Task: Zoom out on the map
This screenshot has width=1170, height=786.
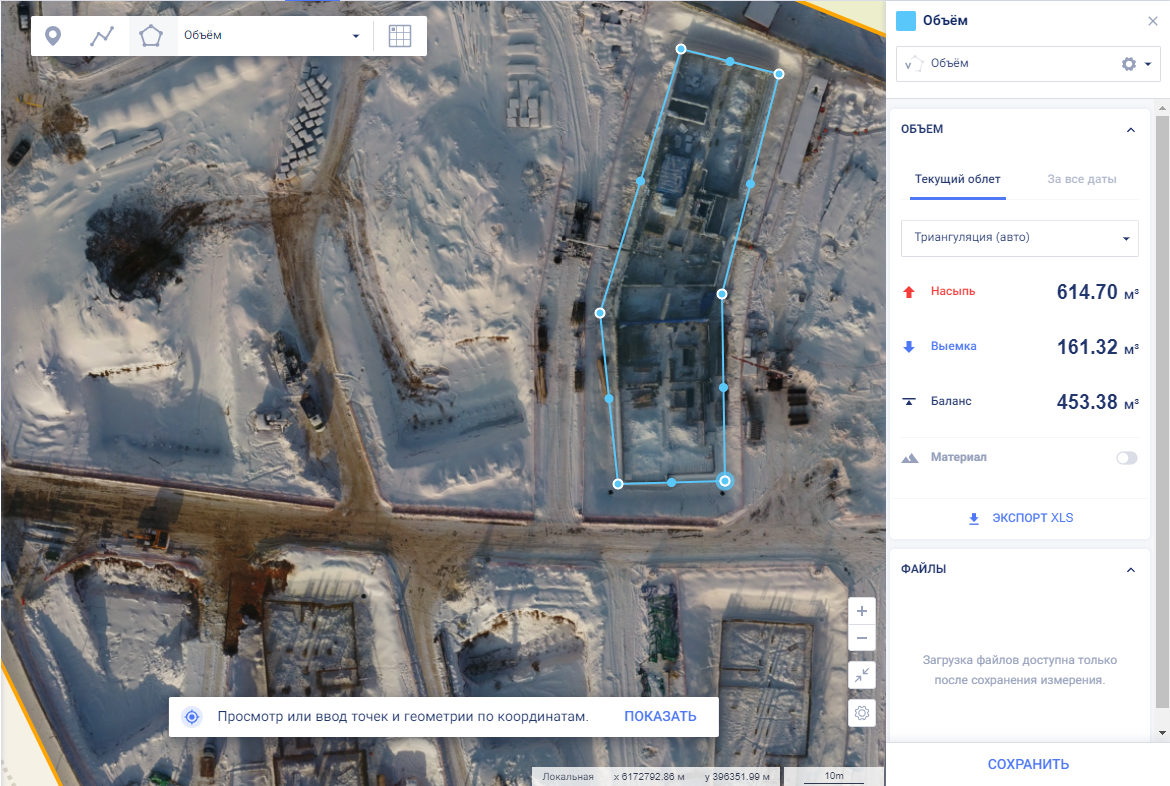Action: point(861,638)
